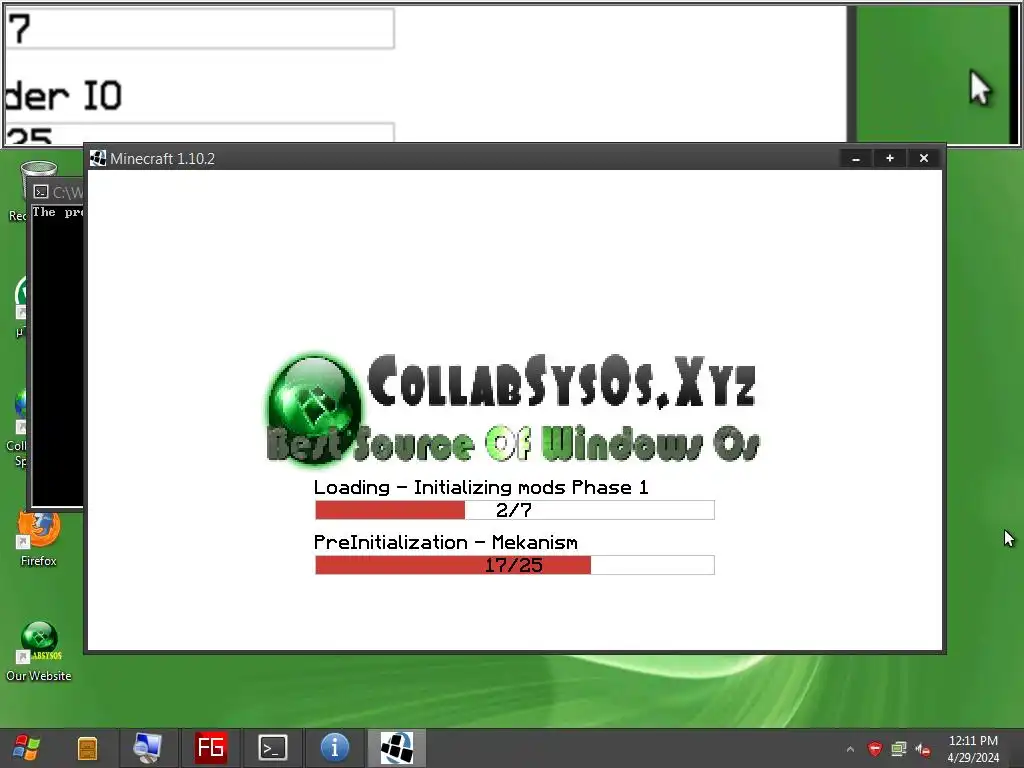
Task: Open the network tray icon
Action: 899,748
